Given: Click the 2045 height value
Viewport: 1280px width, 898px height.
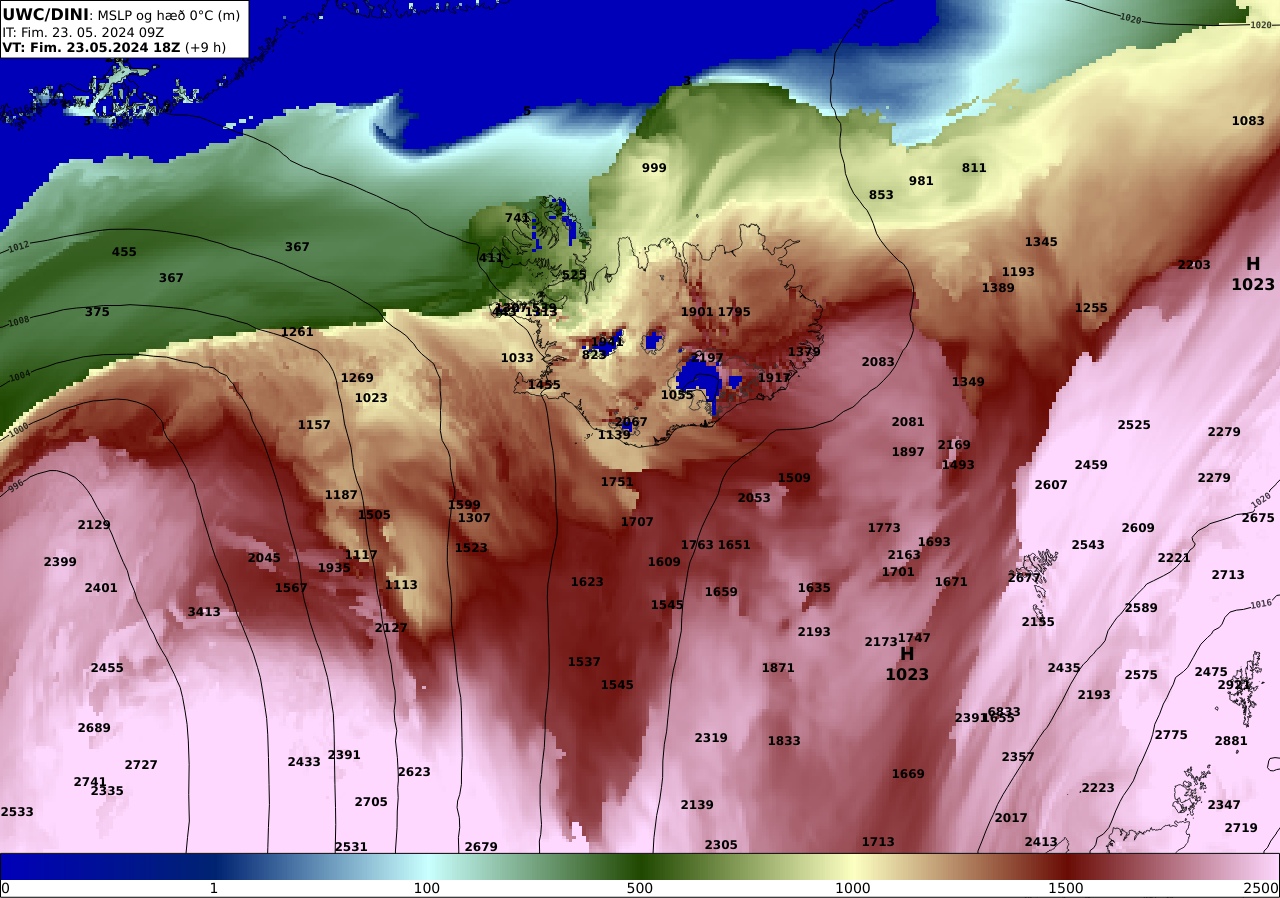Looking at the screenshot, I should pos(264,558).
